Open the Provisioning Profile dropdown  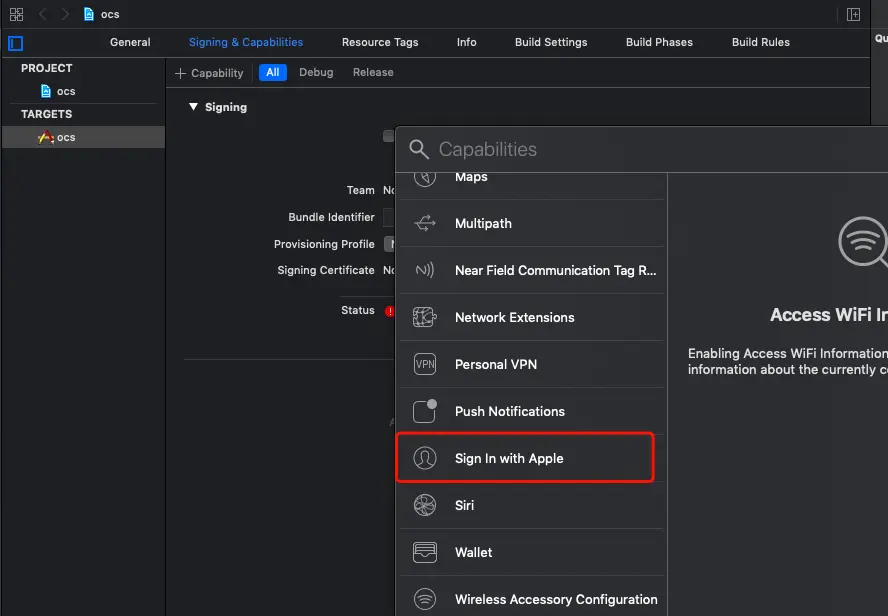[391, 244]
